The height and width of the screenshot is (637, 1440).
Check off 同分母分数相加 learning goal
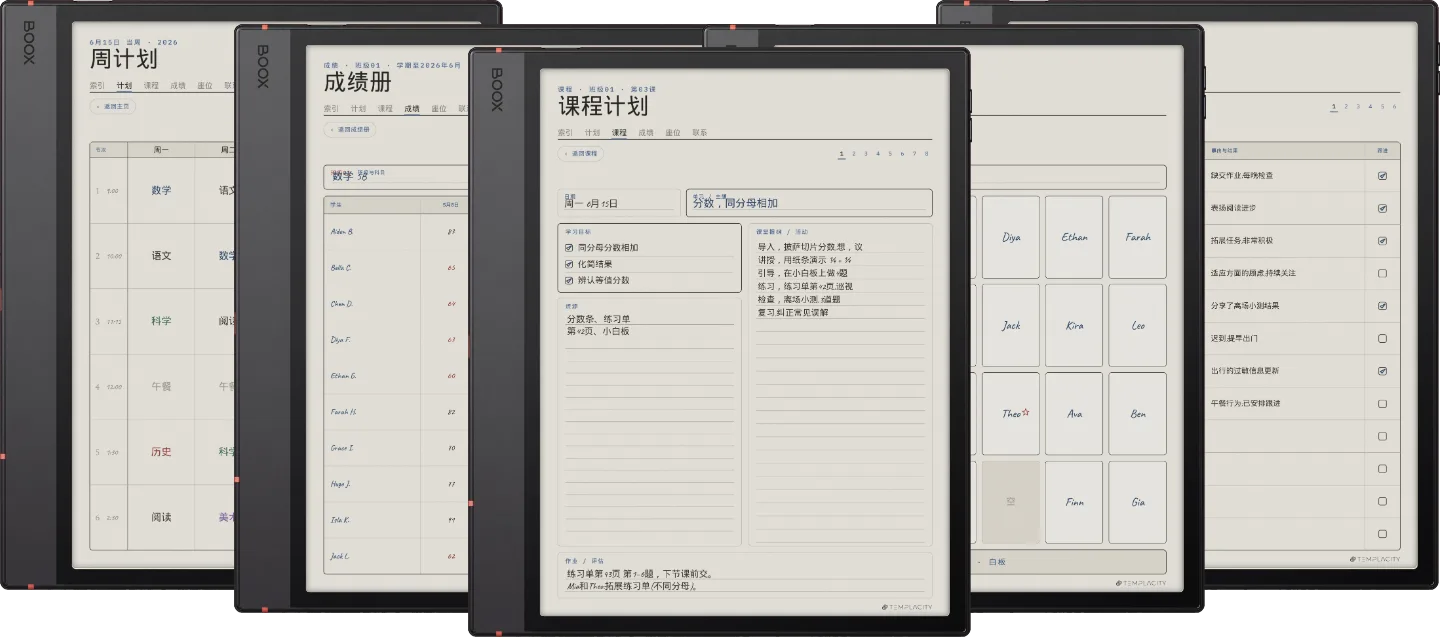[x=569, y=247]
